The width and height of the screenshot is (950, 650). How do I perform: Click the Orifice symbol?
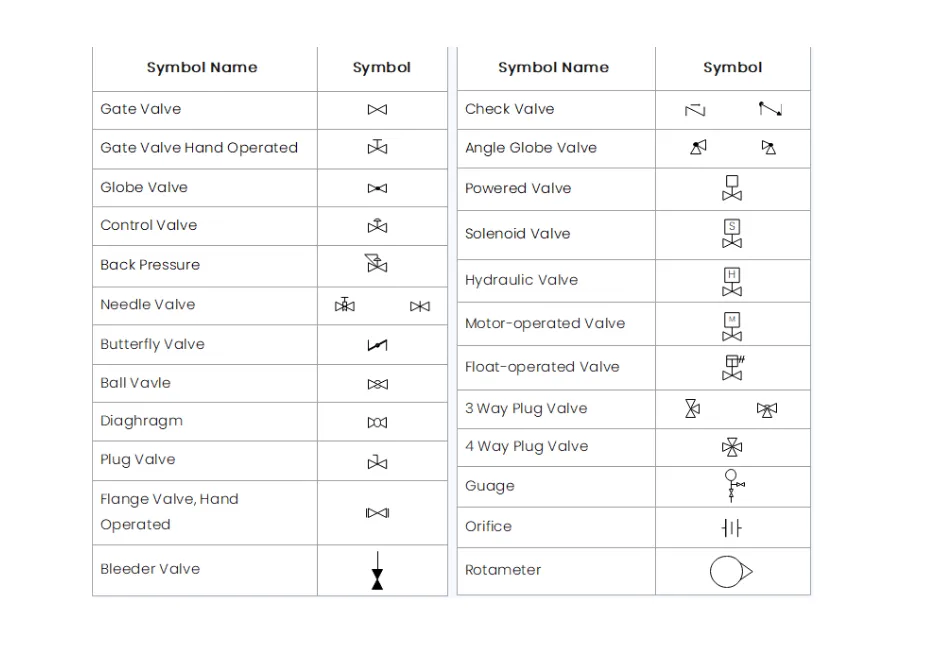(732, 527)
